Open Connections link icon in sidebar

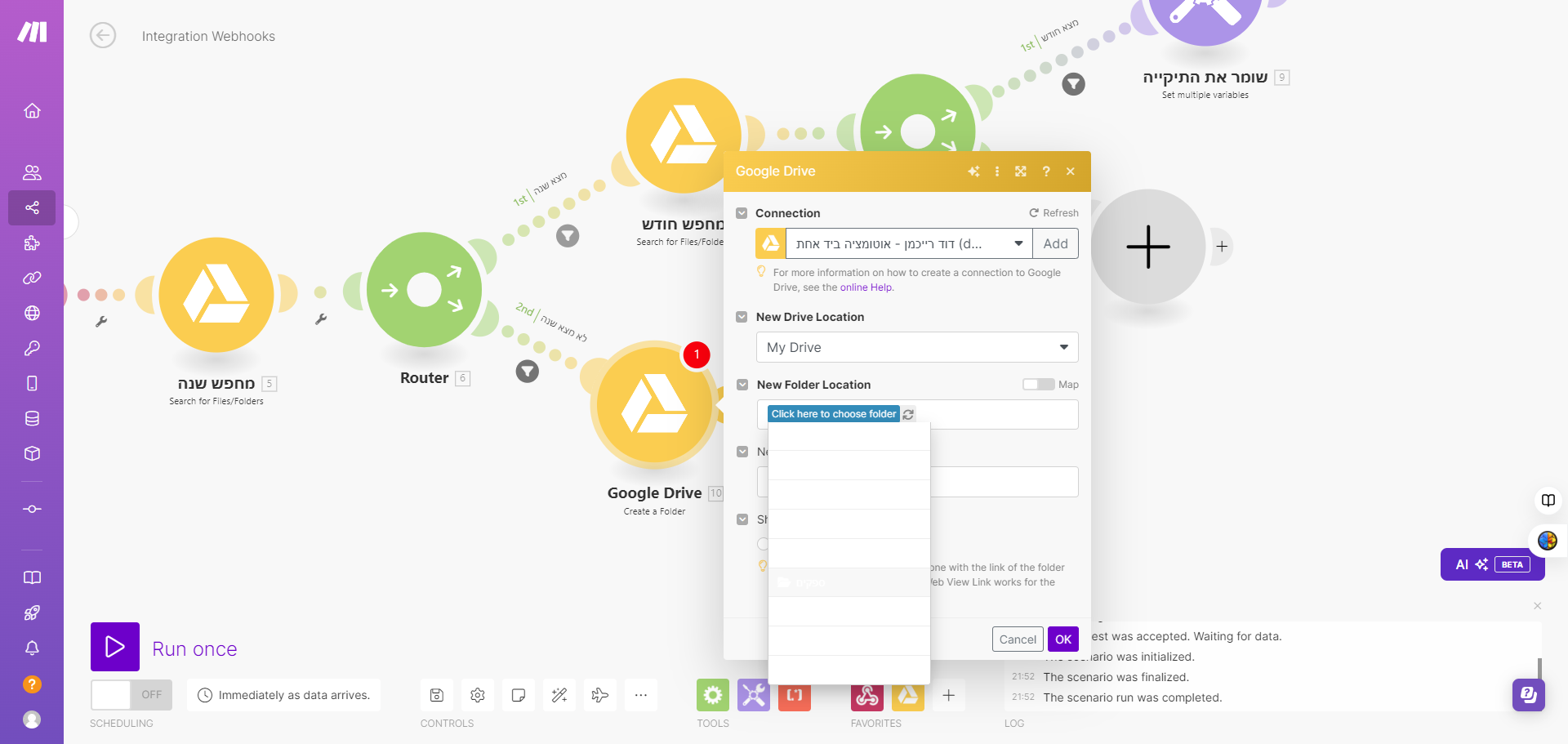click(x=32, y=278)
